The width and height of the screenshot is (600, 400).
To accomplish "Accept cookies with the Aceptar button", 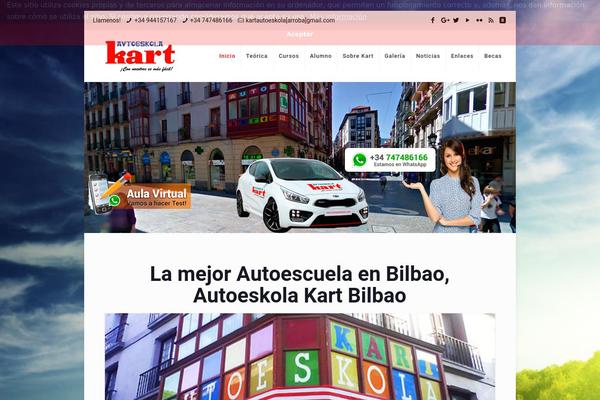I will point(300,34).
